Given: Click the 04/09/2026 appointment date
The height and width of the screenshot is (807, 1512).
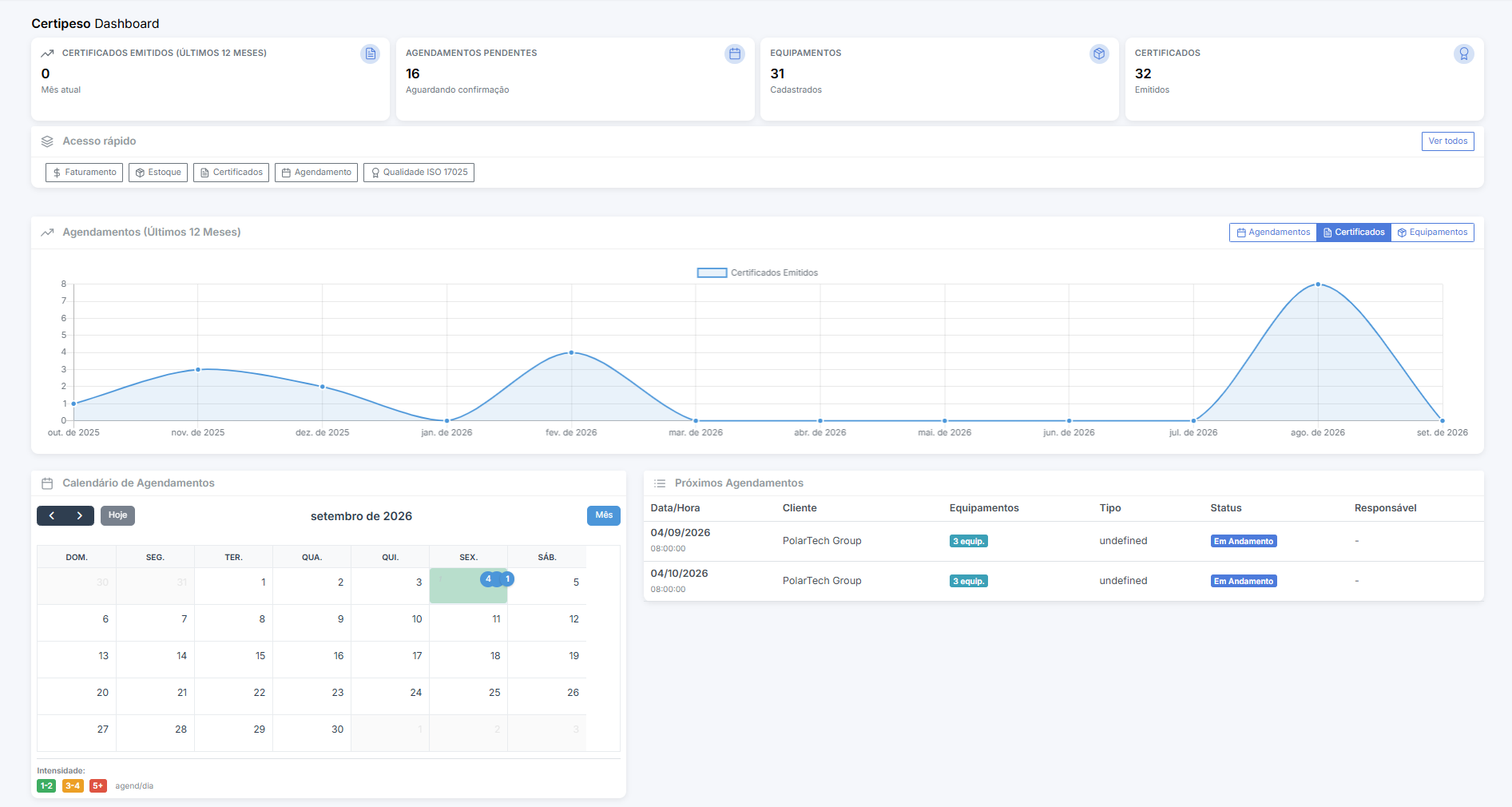Looking at the screenshot, I should click(681, 533).
